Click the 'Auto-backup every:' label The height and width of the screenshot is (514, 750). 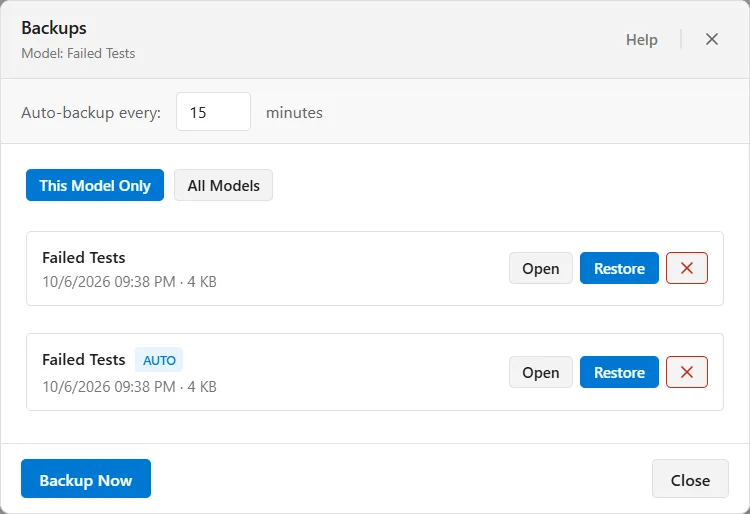(91, 113)
